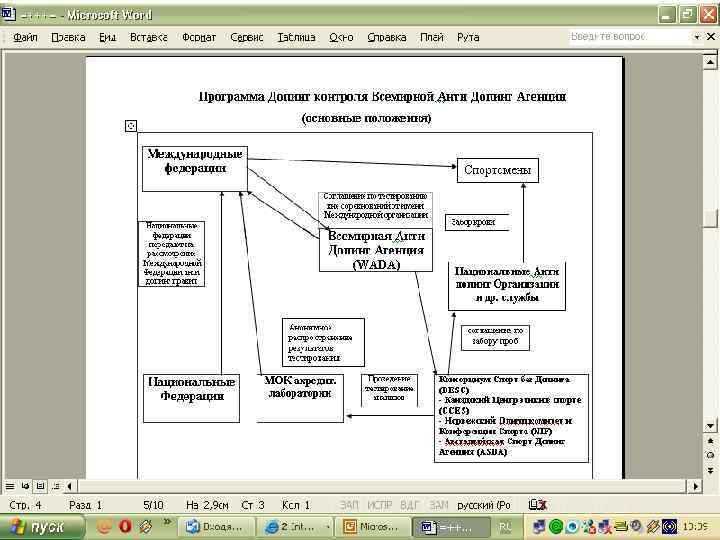Toggle ИСПР track changes status indicator
The width and height of the screenshot is (720, 540).
coord(379,505)
